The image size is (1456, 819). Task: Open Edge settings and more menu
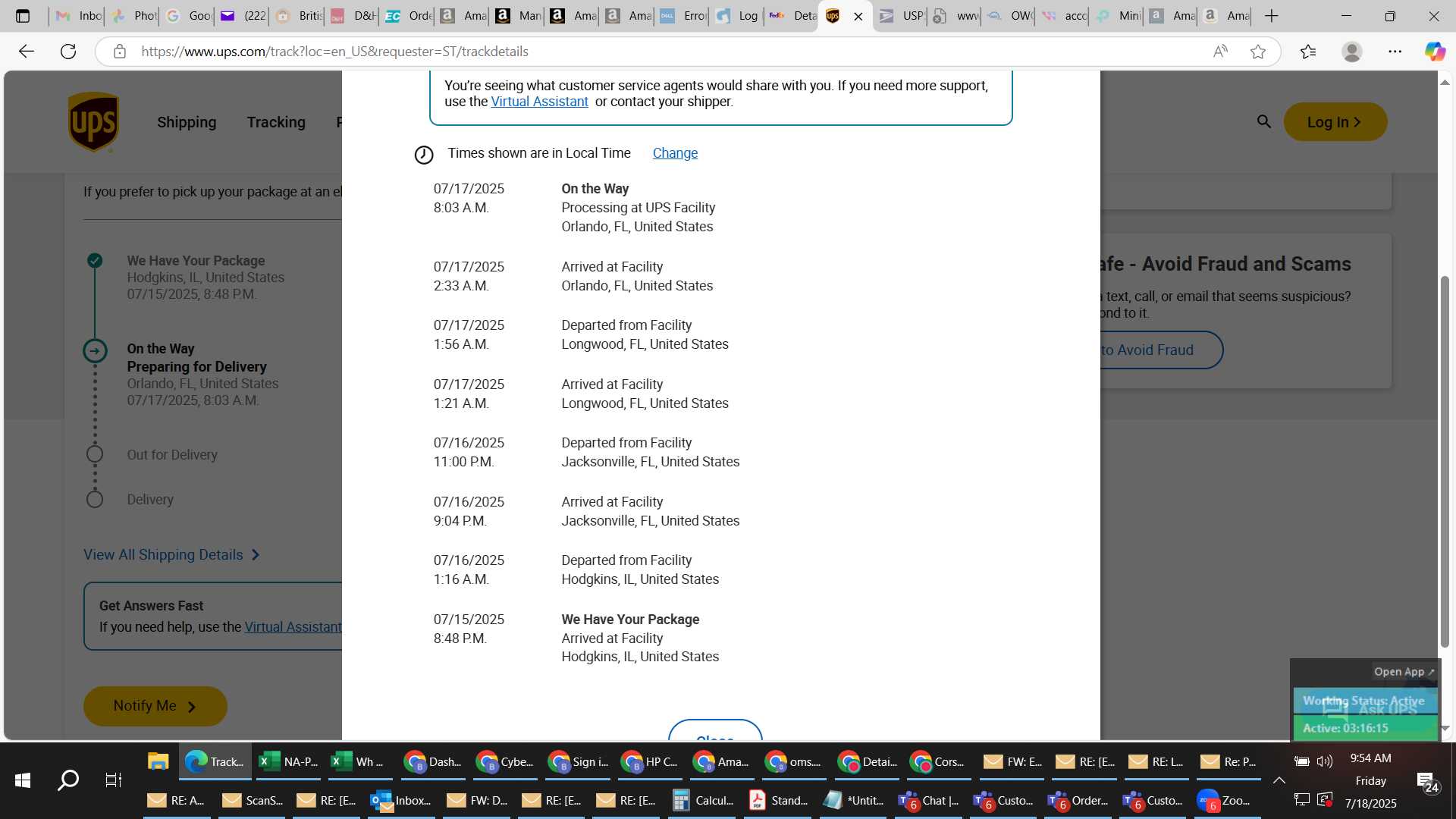pyautogui.click(x=1395, y=52)
